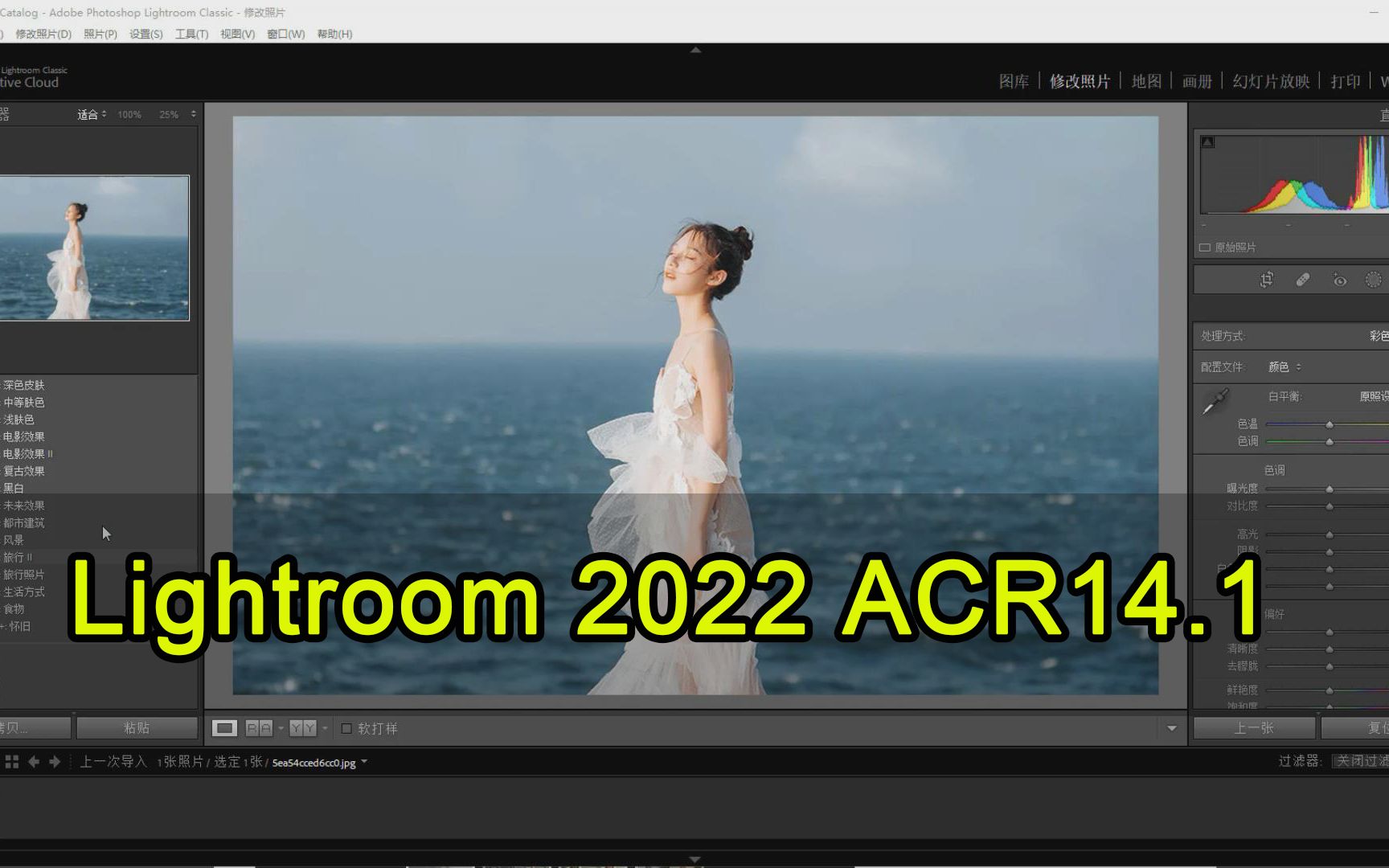The width and height of the screenshot is (1389, 868).
Task: Minimize the Lightroom window
Action: pos(1373,12)
